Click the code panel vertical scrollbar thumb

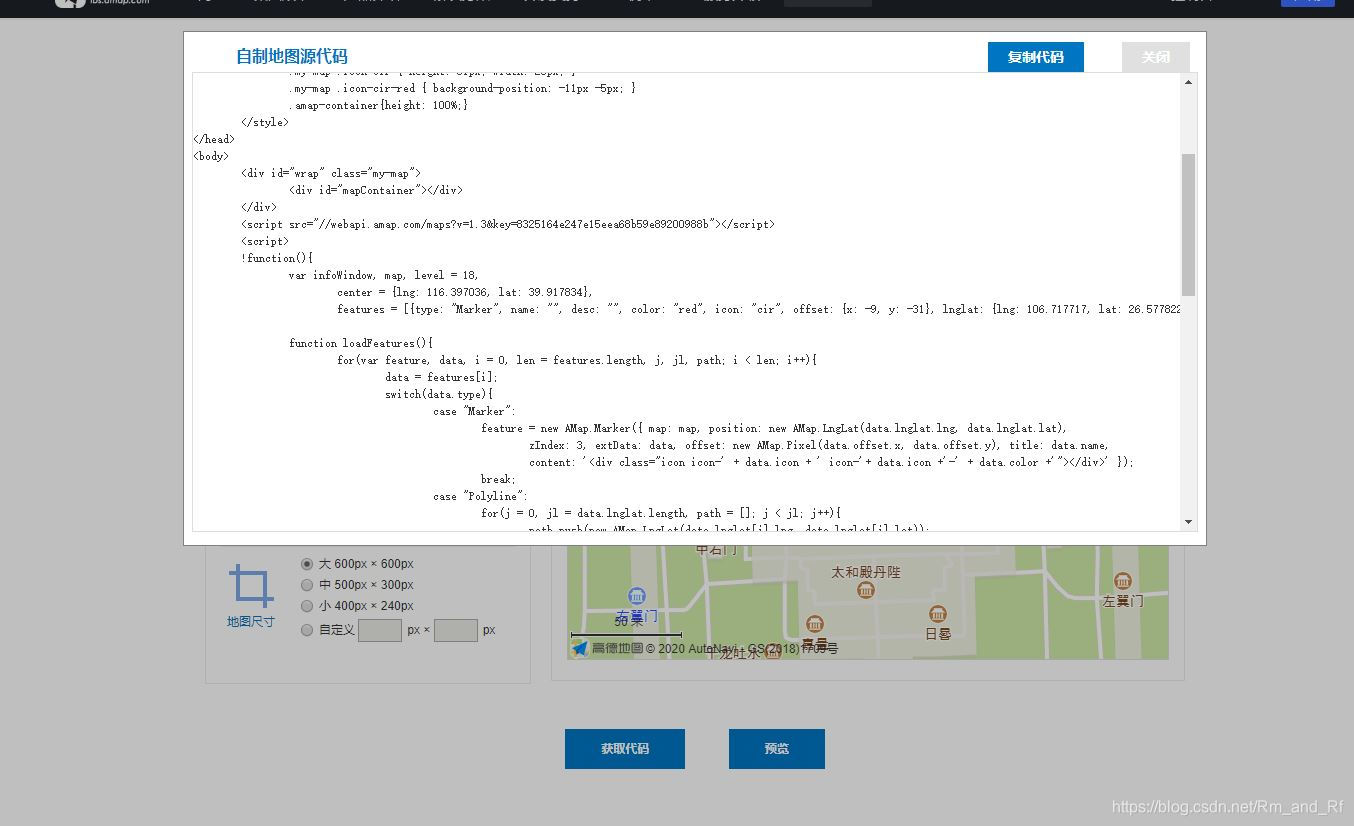[x=1188, y=225]
